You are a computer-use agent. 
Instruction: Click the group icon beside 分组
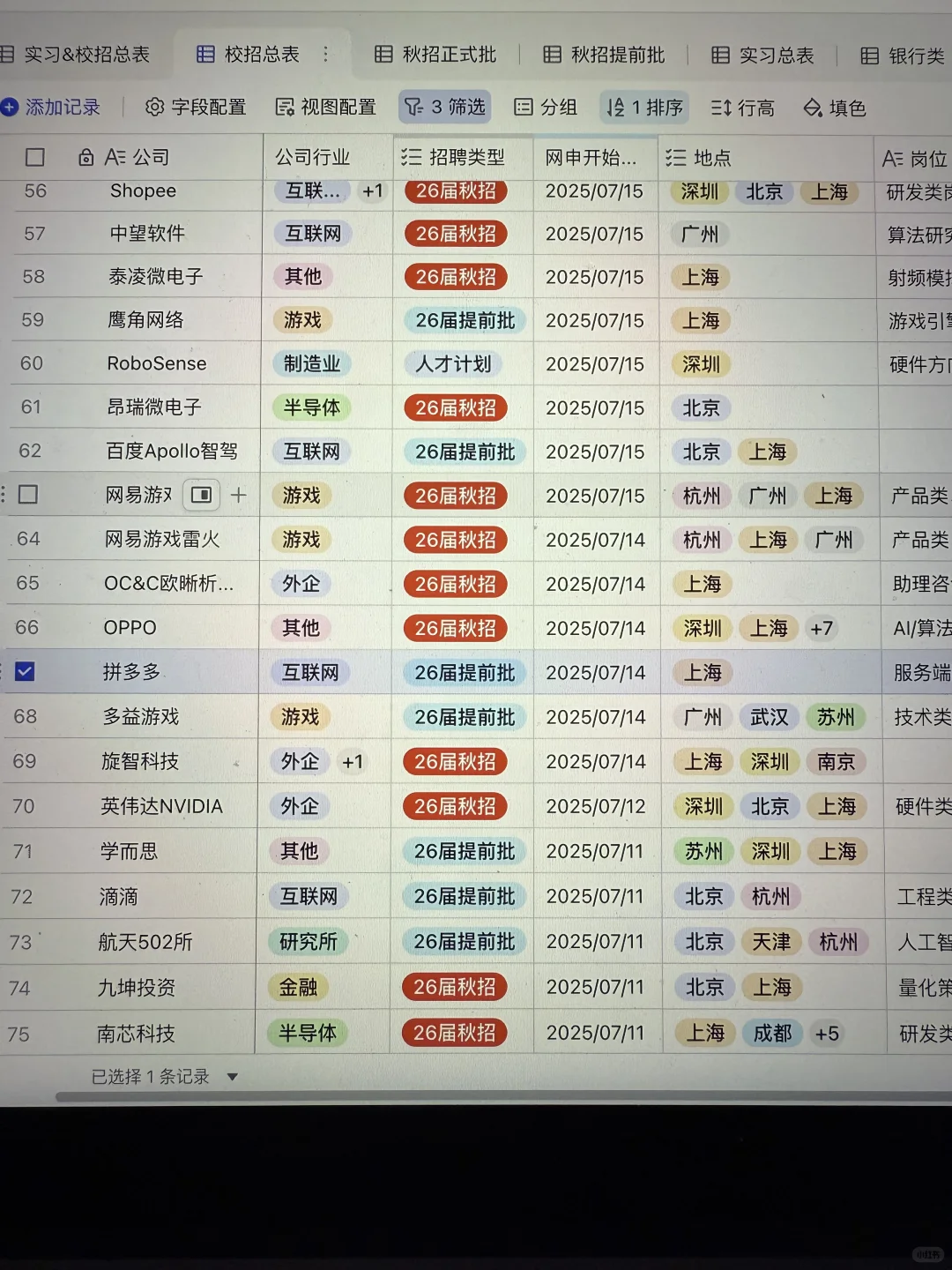(x=524, y=108)
